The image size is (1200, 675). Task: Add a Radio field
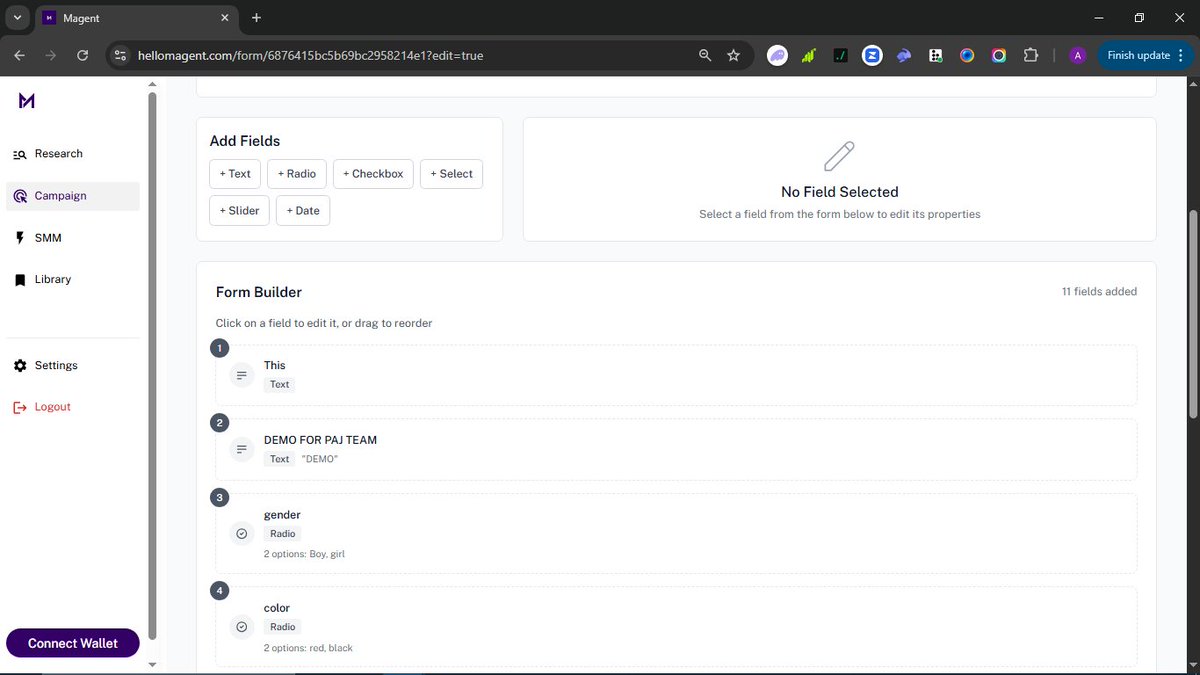pos(297,174)
